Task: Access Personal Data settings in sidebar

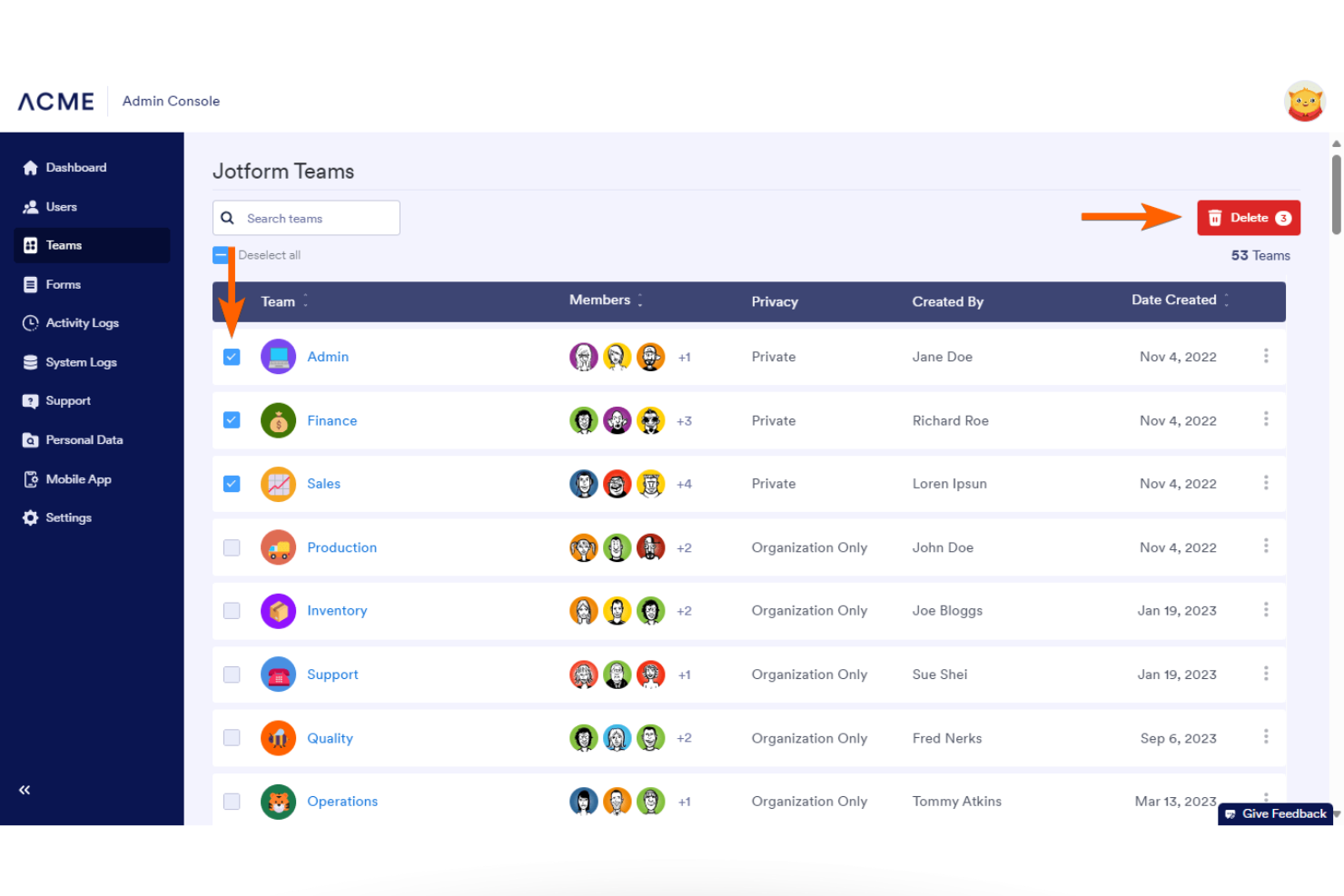Action: (84, 439)
